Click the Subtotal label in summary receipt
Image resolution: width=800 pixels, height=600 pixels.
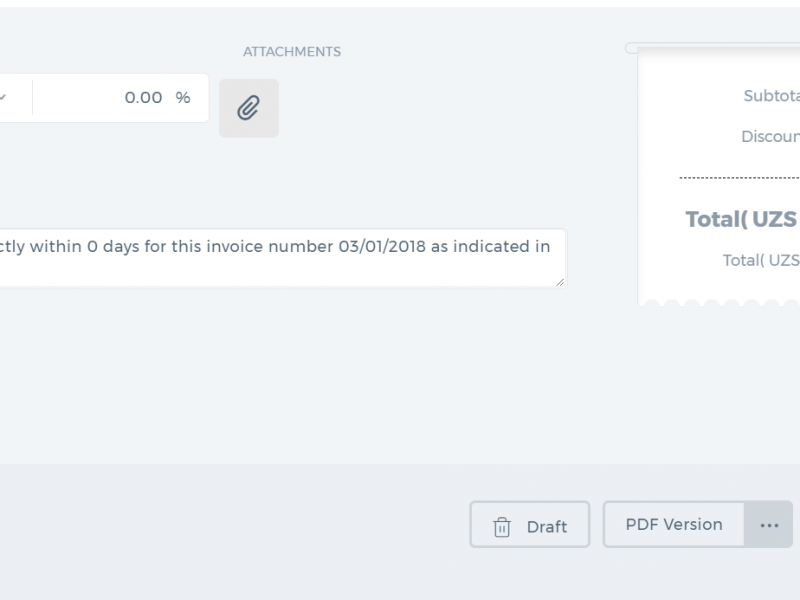(771, 95)
